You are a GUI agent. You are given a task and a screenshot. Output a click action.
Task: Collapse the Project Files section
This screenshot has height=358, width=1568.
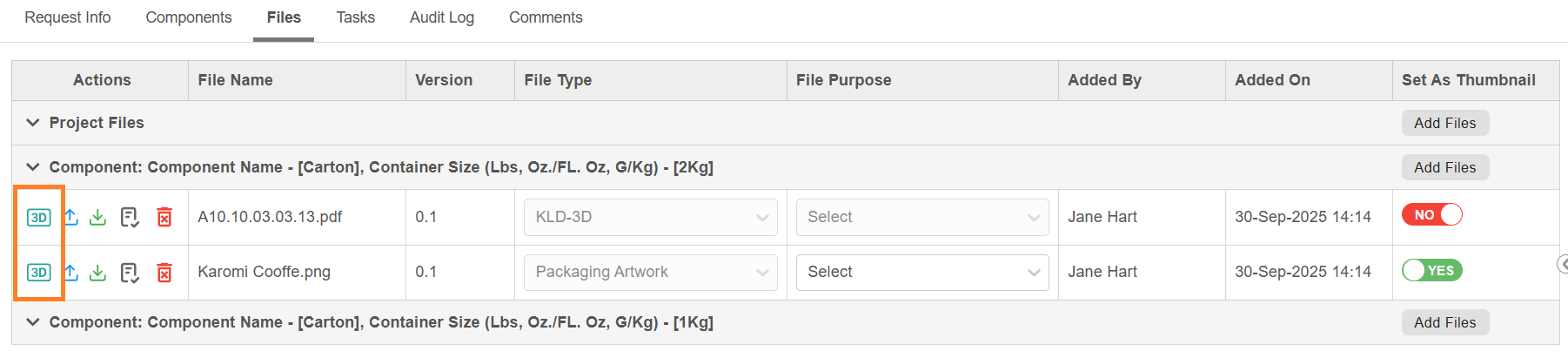click(x=33, y=123)
